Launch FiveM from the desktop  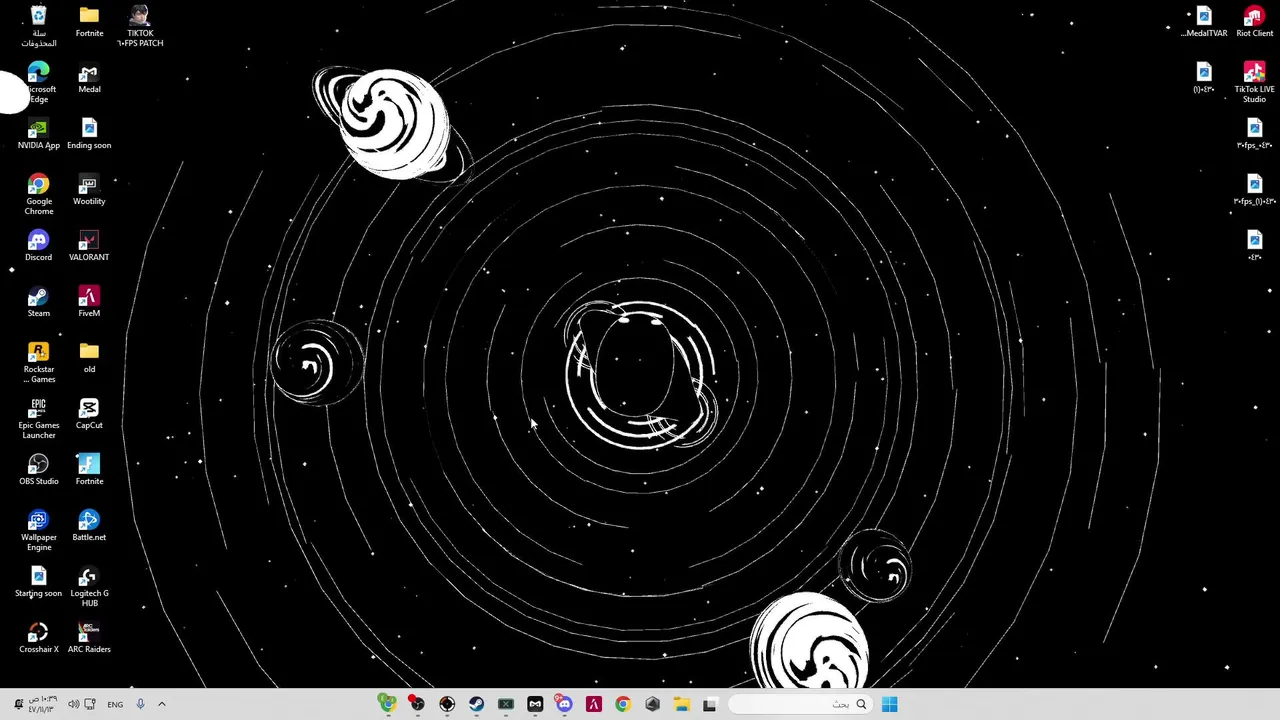pos(89,302)
